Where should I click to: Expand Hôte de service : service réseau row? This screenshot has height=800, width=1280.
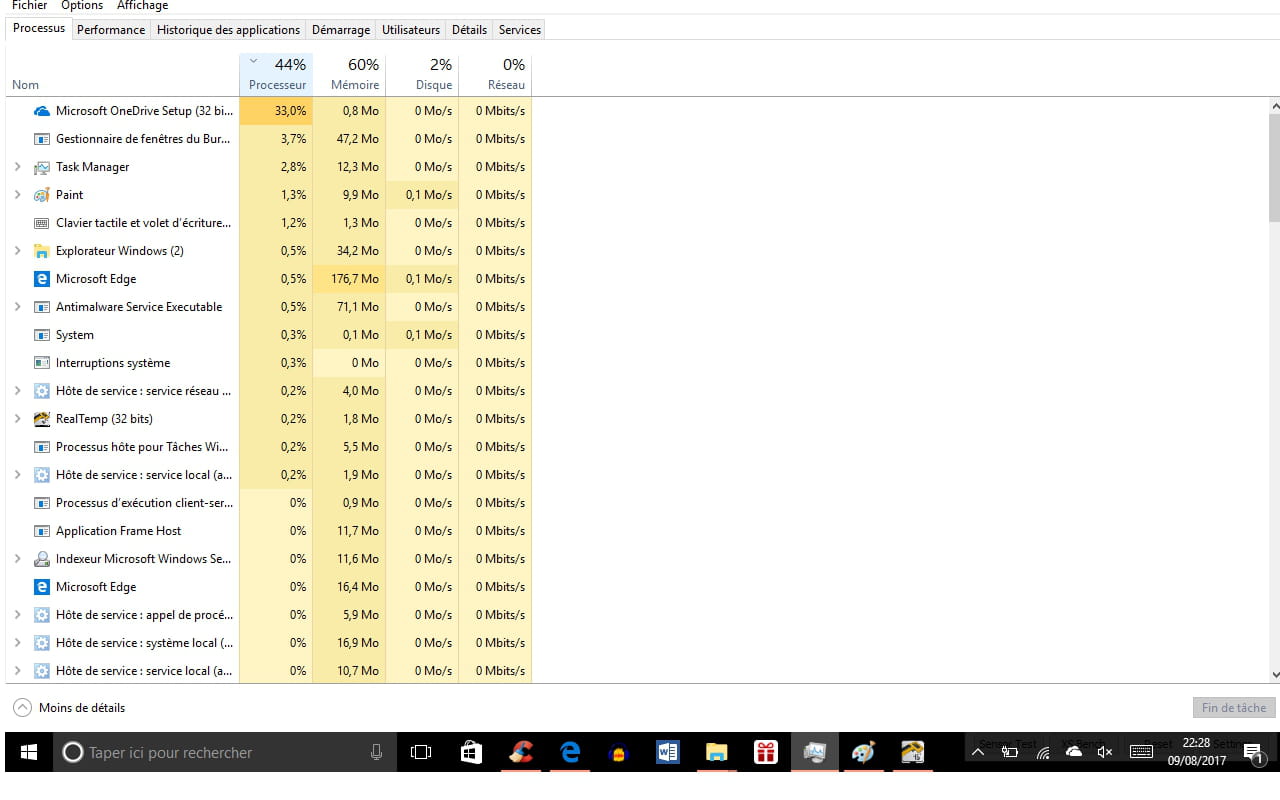click(18, 391)
